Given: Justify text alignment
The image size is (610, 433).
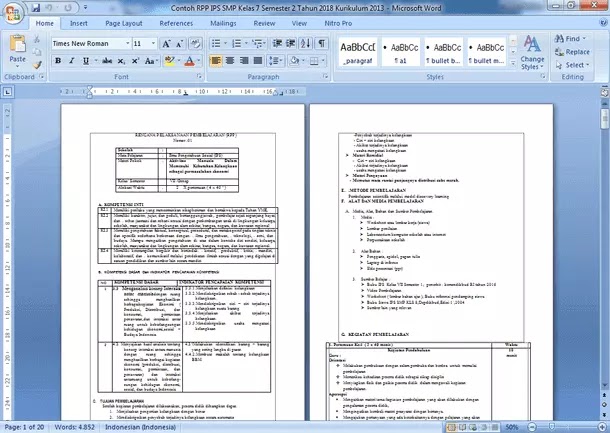Looking at the screenshot, I should [x=258, y=61].
